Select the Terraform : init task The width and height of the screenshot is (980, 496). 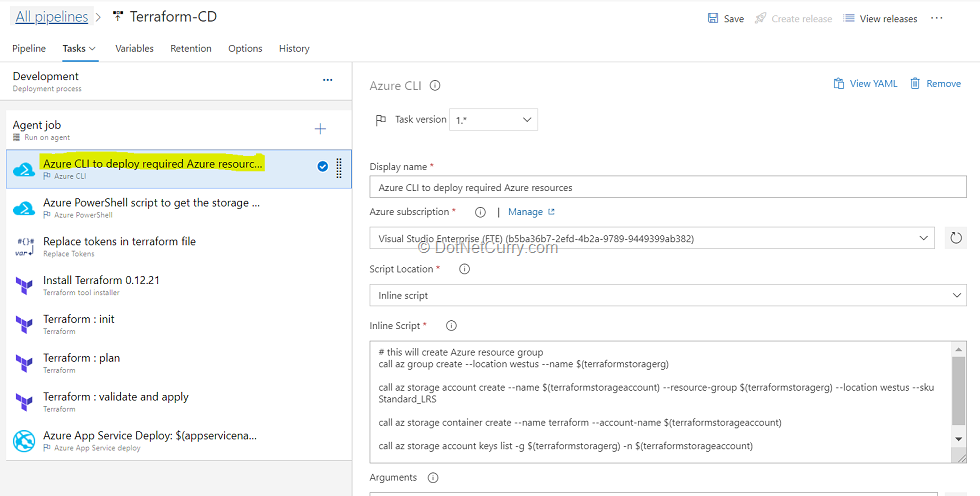(179, 324)
